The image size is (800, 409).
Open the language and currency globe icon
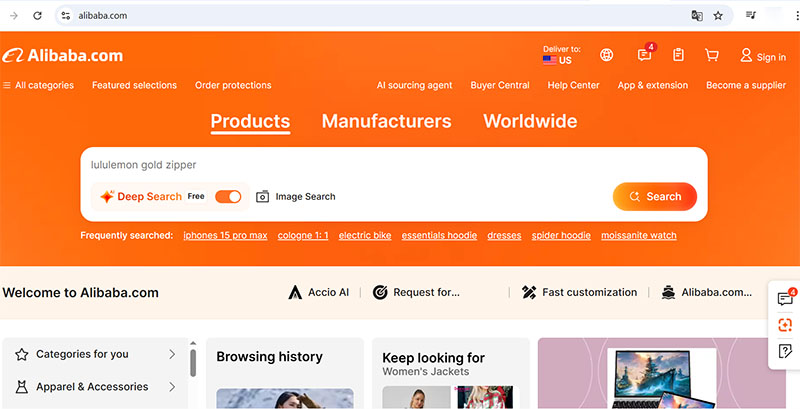coord(606,55)
